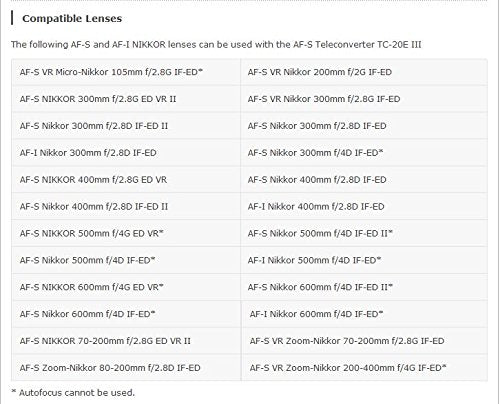
Task: Click AF-I Nikkor 600mm f/4D IF-ED cell
Action: pyautogui.click(x=364, y=314)
